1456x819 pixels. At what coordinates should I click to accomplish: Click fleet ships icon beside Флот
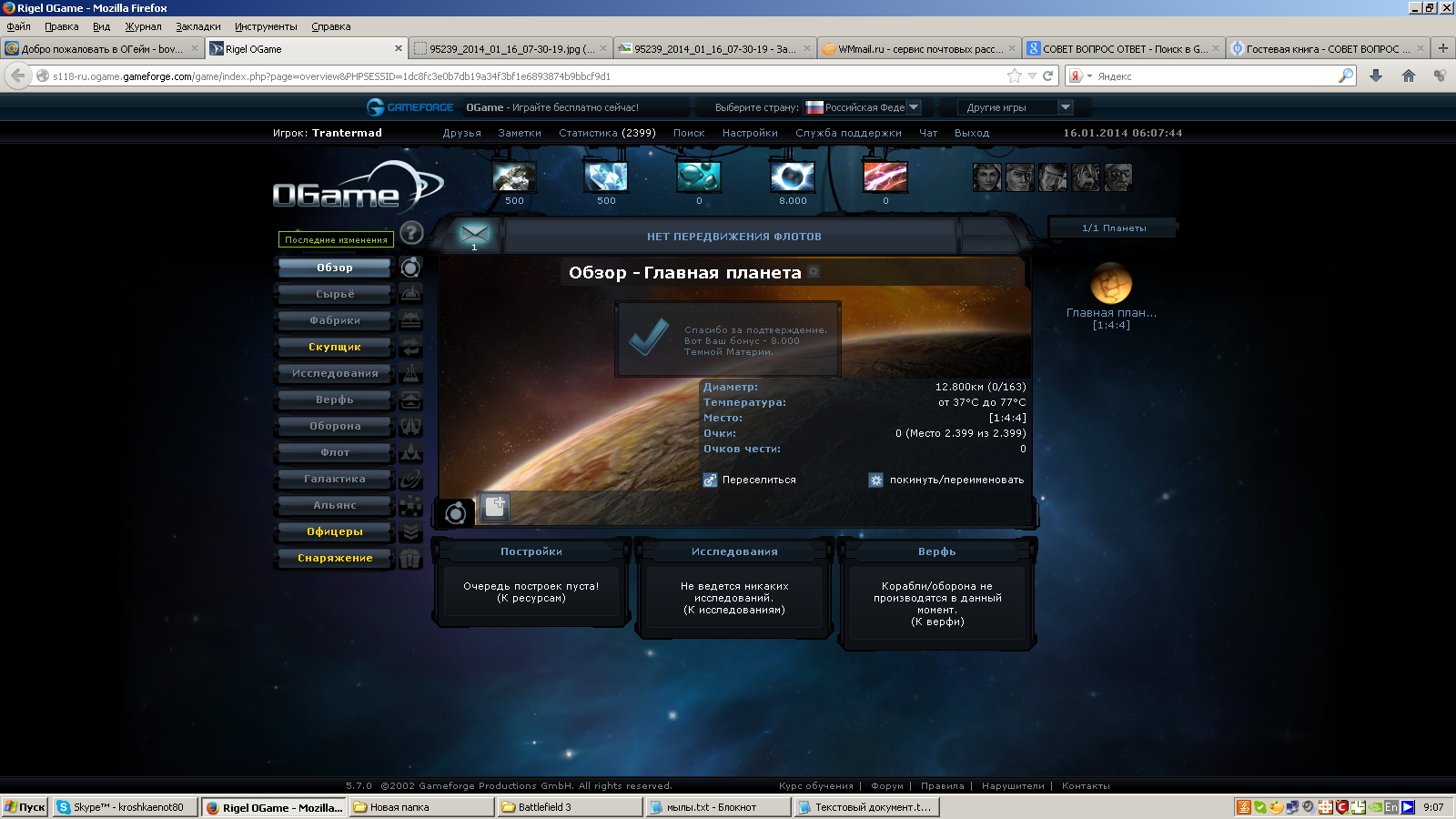point(411,452)
